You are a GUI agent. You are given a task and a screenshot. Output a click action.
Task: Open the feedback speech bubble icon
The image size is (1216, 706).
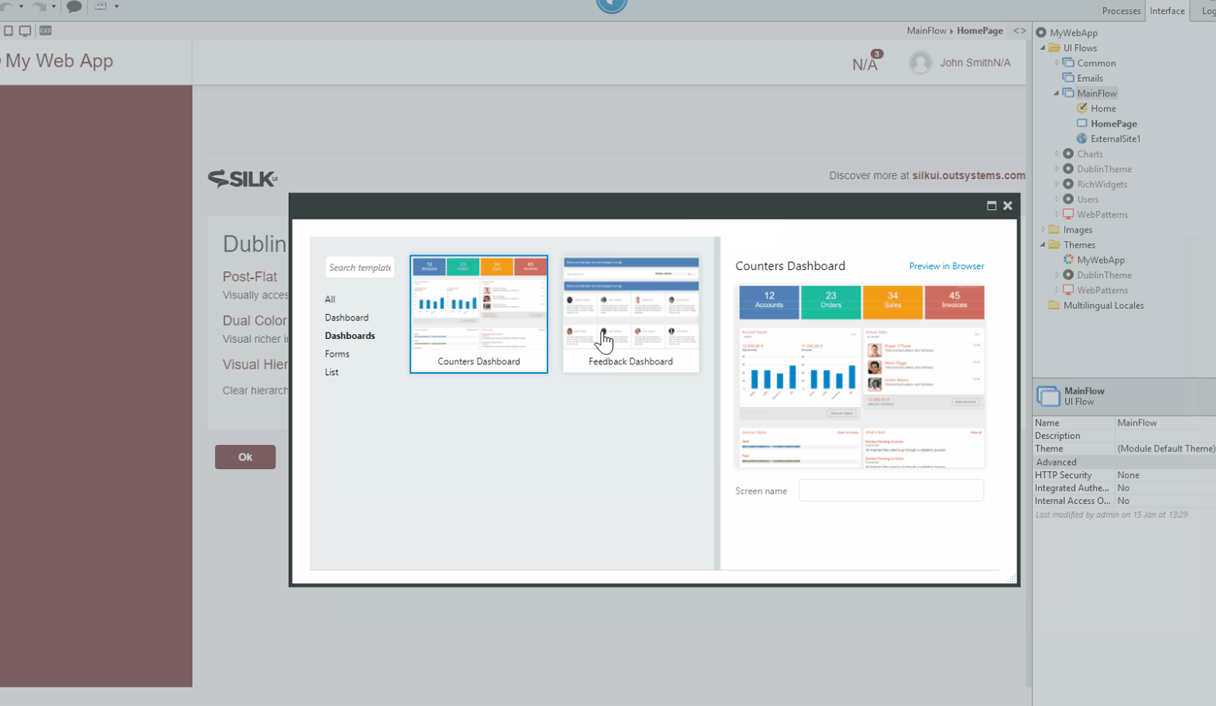coord(74,7)
